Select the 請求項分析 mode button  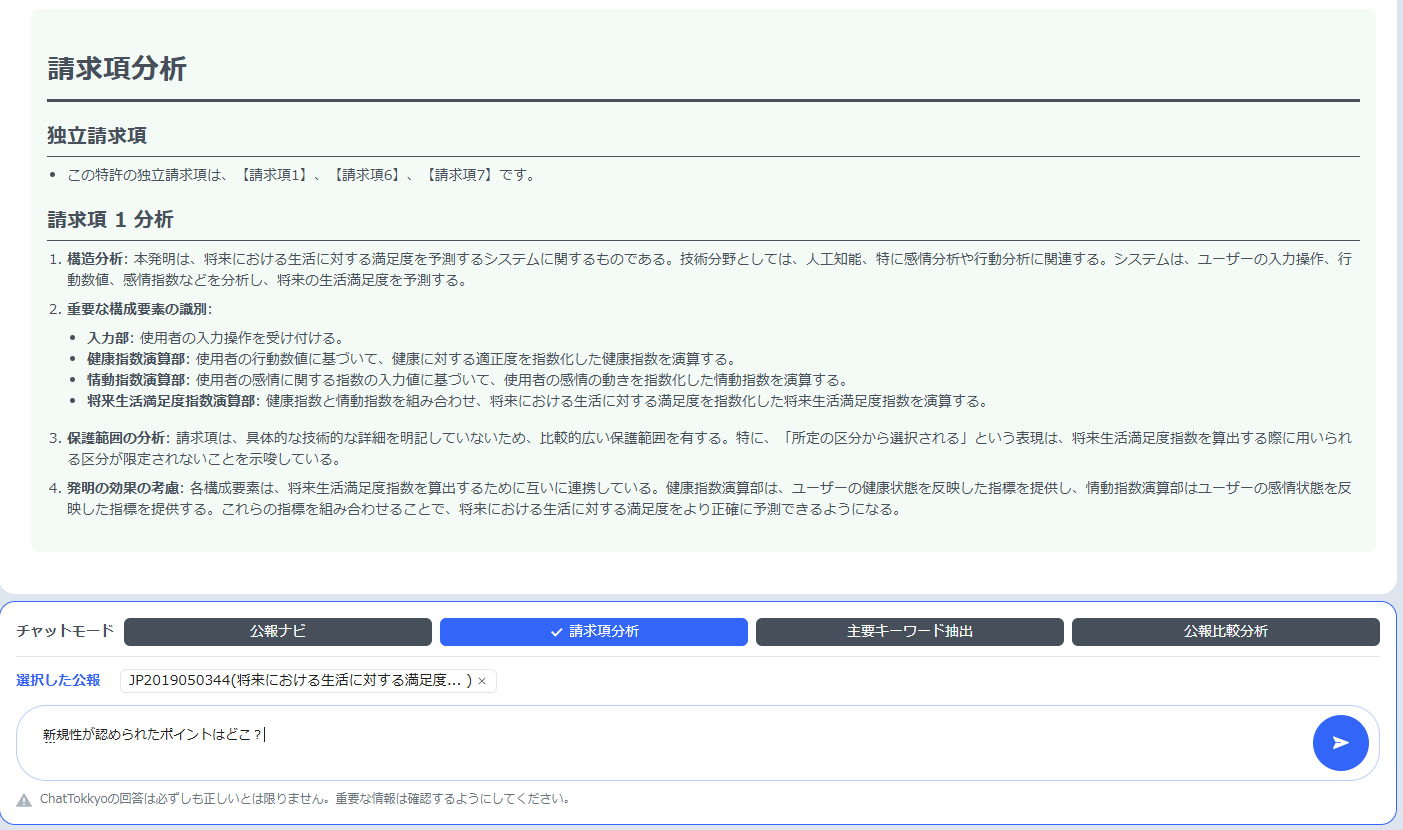pos(593,631)
